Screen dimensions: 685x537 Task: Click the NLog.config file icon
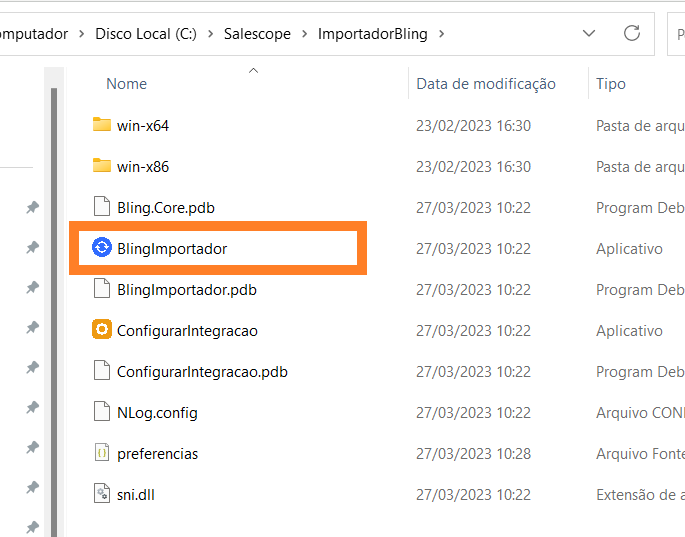point(102,412)
